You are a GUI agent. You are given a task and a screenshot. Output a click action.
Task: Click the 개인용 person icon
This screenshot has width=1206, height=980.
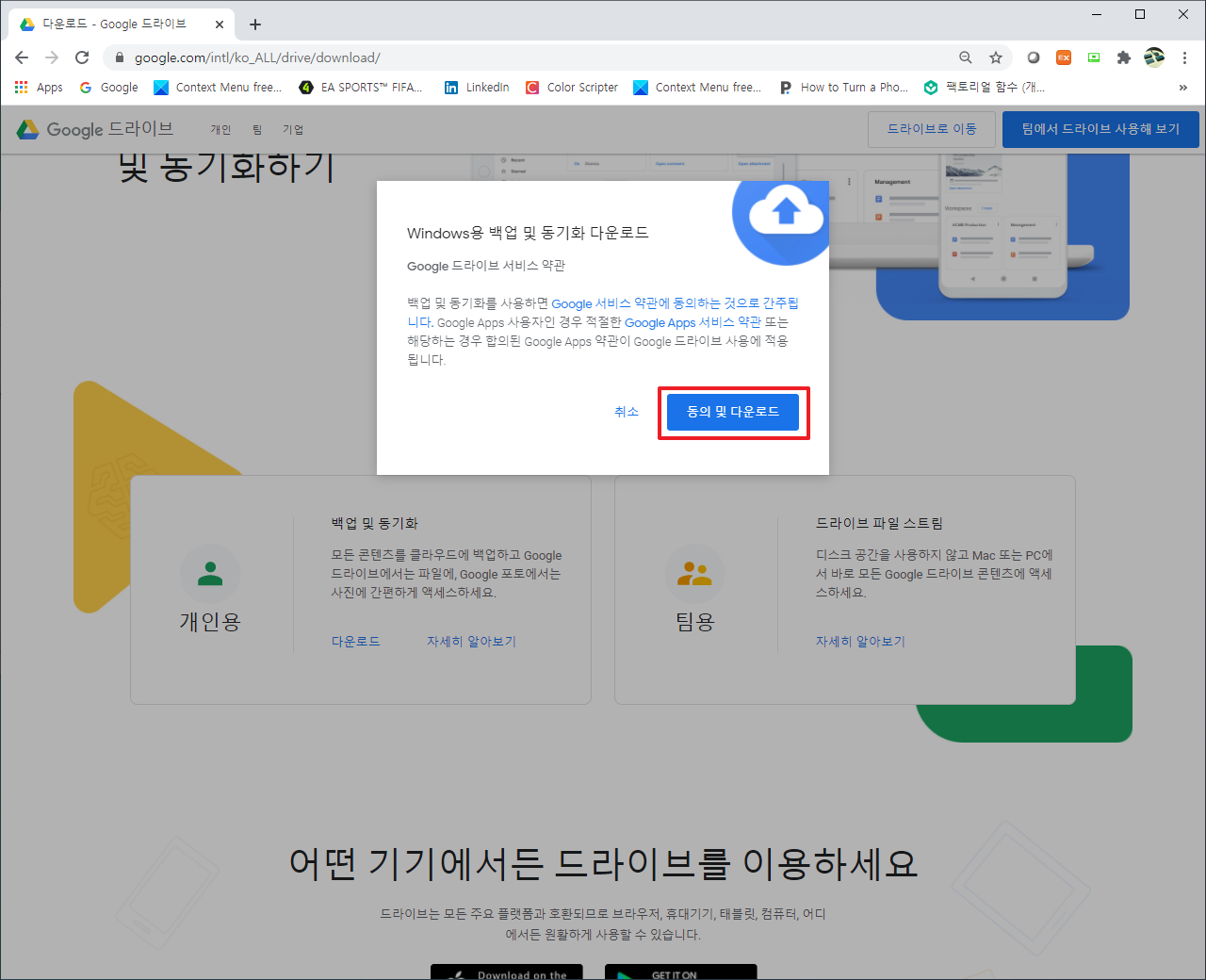(x=210, y=574)
